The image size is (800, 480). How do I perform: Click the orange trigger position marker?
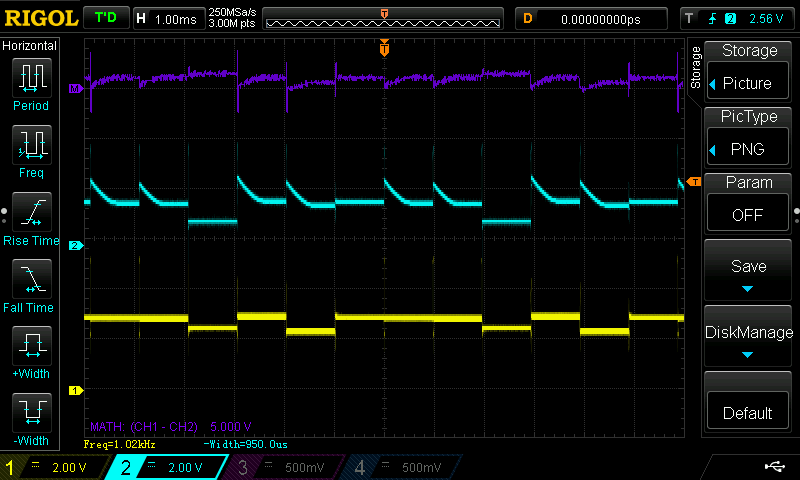pos(384,48)
